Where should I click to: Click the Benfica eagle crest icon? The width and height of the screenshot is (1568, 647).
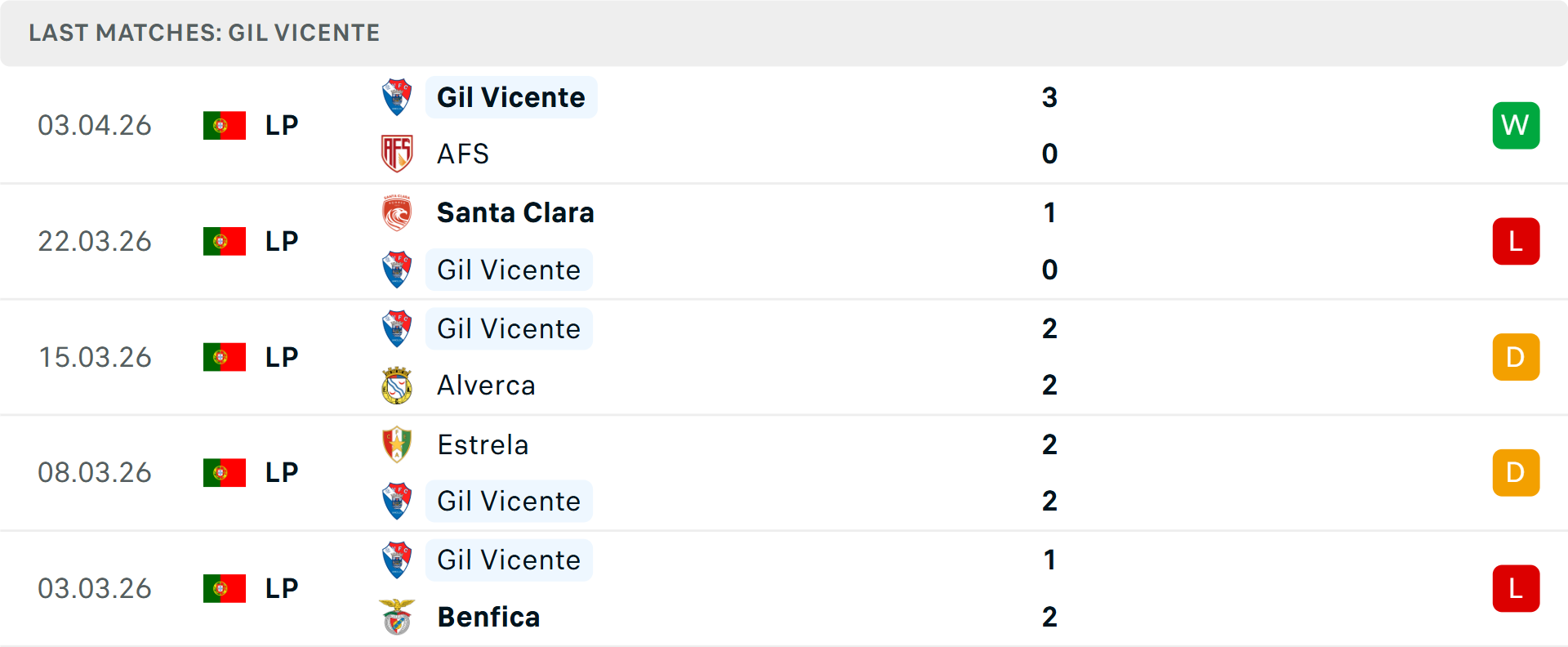pyautogui.click(x=397, y=618)
